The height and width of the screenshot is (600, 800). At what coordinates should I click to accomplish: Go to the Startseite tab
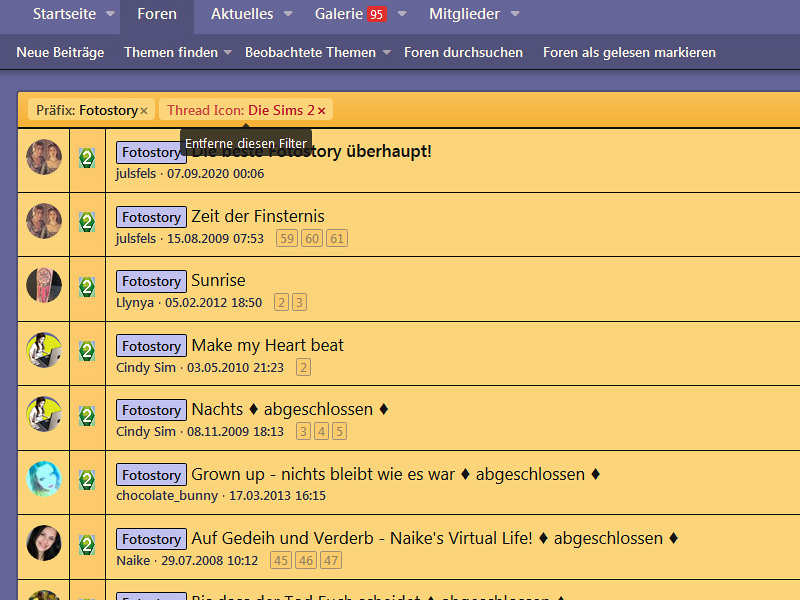click(64, 14)
